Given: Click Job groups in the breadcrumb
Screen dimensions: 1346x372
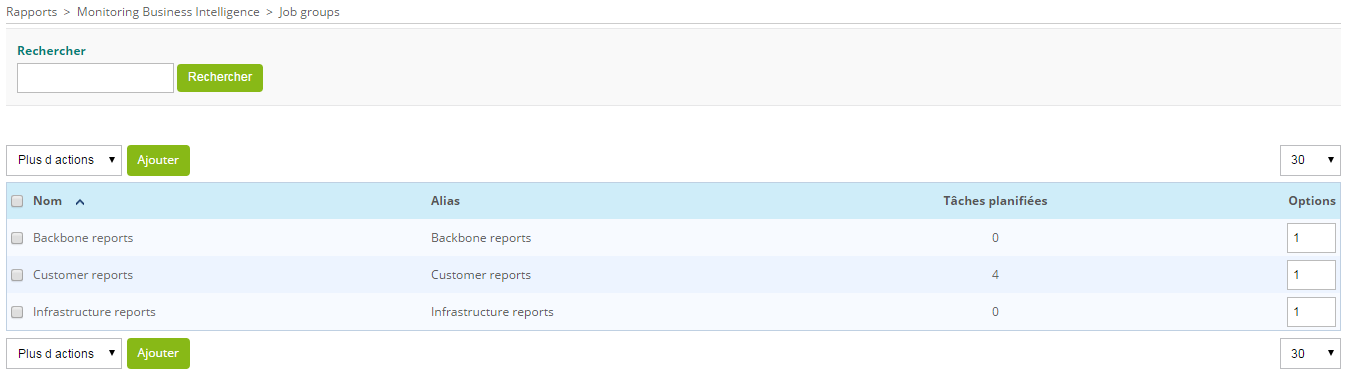Looking at the screenshot, I should (310, 12).
